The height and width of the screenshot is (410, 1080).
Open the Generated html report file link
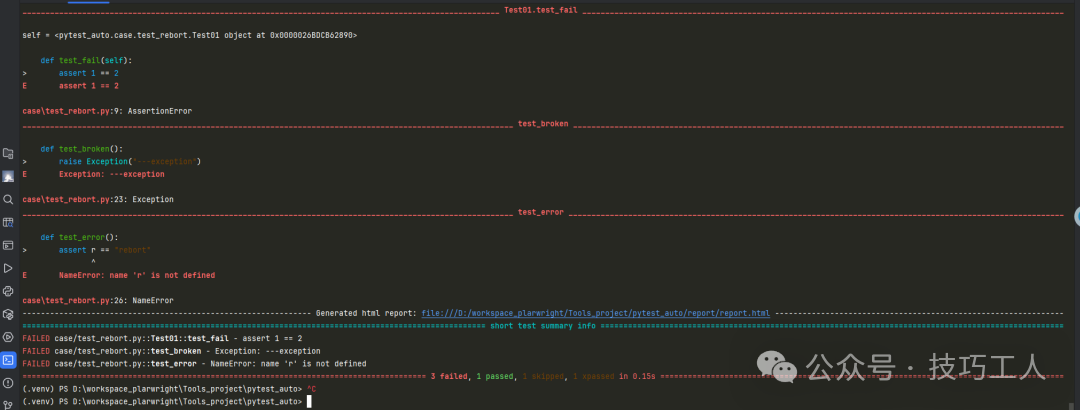[x=596, y=313]
